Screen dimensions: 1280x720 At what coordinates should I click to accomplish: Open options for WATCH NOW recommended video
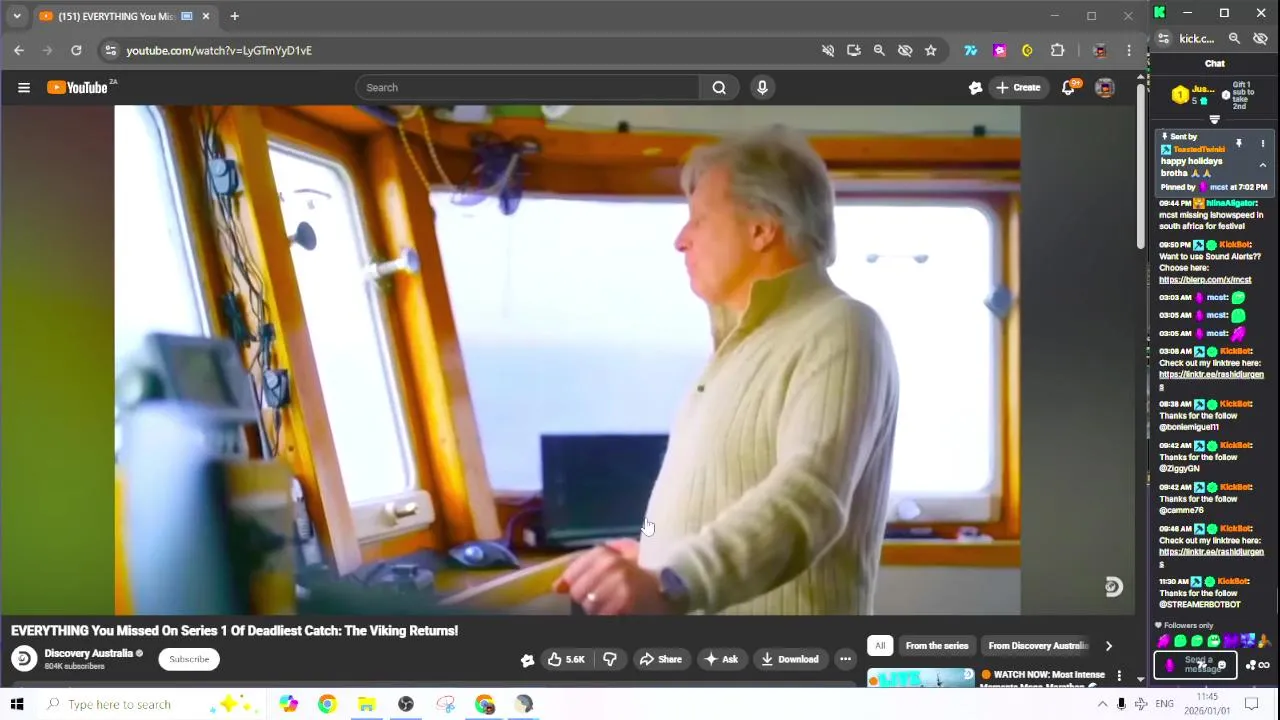[x=1119, y=677]
